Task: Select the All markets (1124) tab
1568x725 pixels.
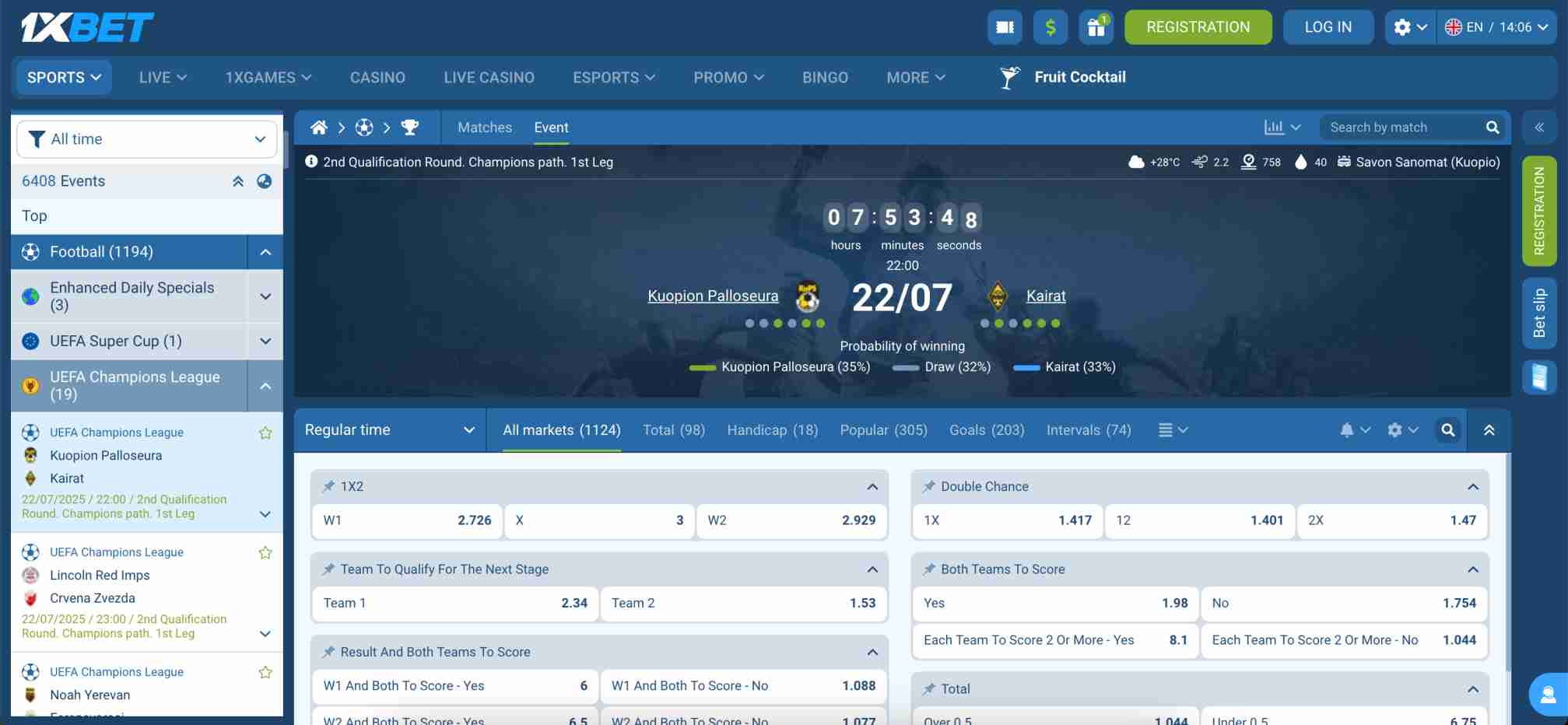Action: click(x=562, y=430)
